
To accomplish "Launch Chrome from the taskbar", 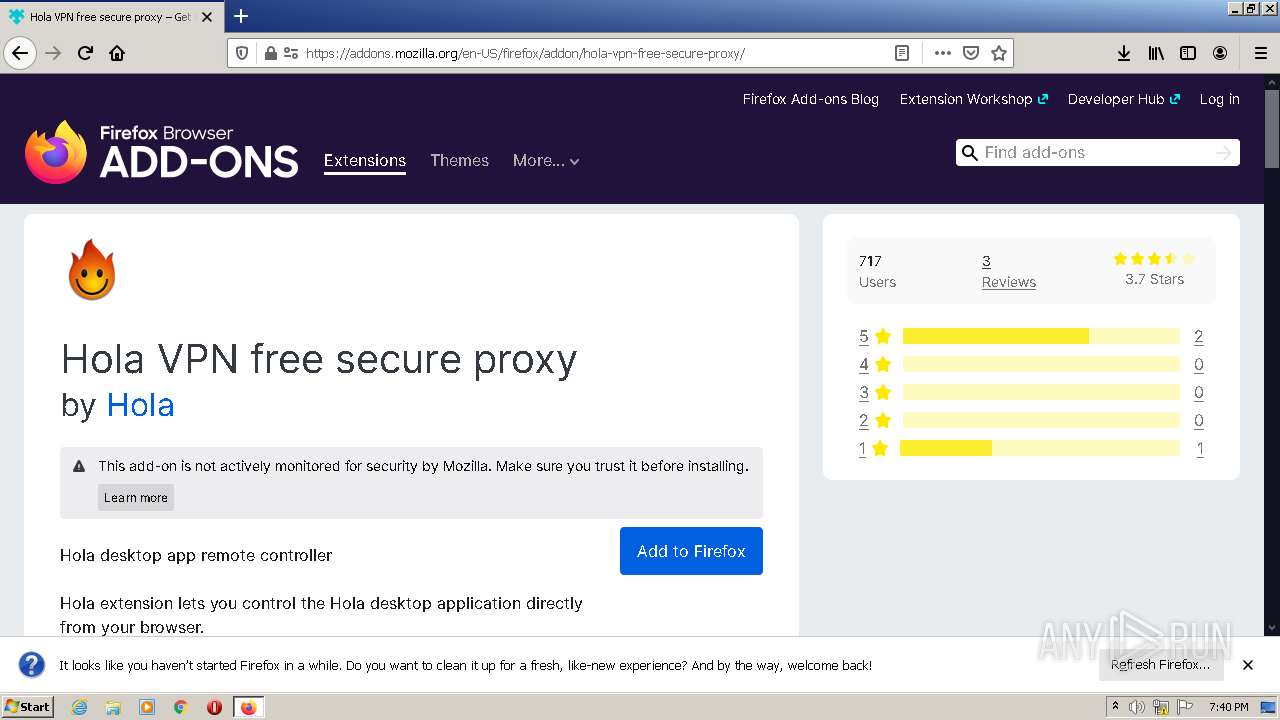I will coord(181,707).
